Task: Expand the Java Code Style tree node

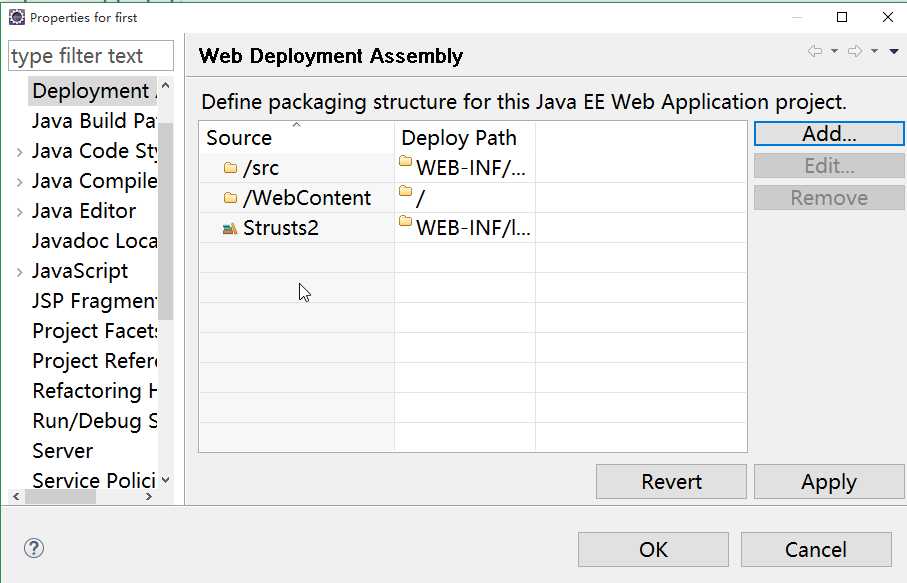Action: pyautogui.click(x=20, y=152)
